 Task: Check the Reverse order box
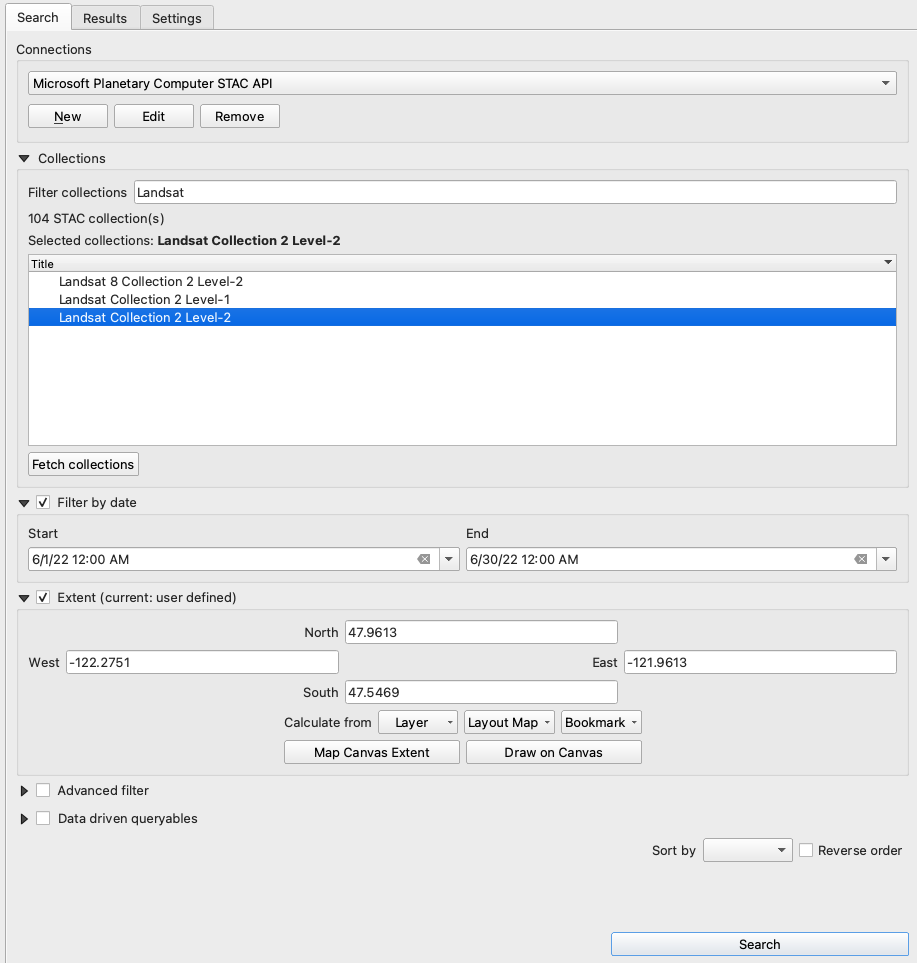(806, 850)
